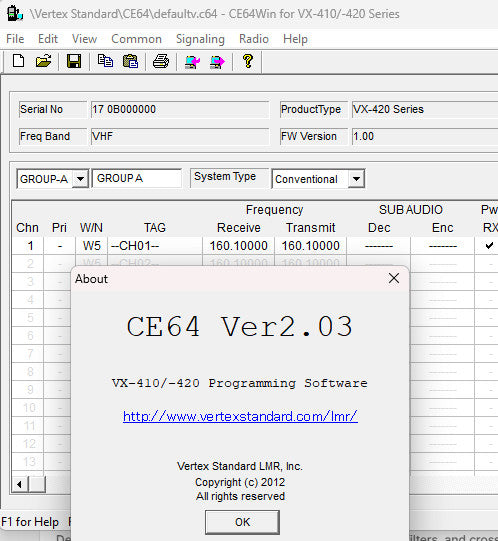Print with the printer toolbar icon

coord(161,62)
